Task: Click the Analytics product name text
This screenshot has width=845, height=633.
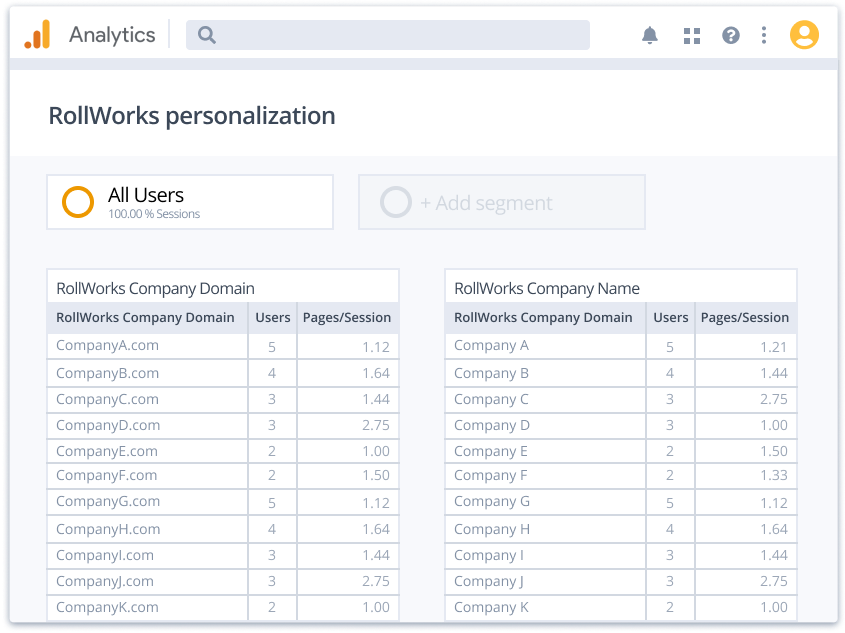Action: 112,35
